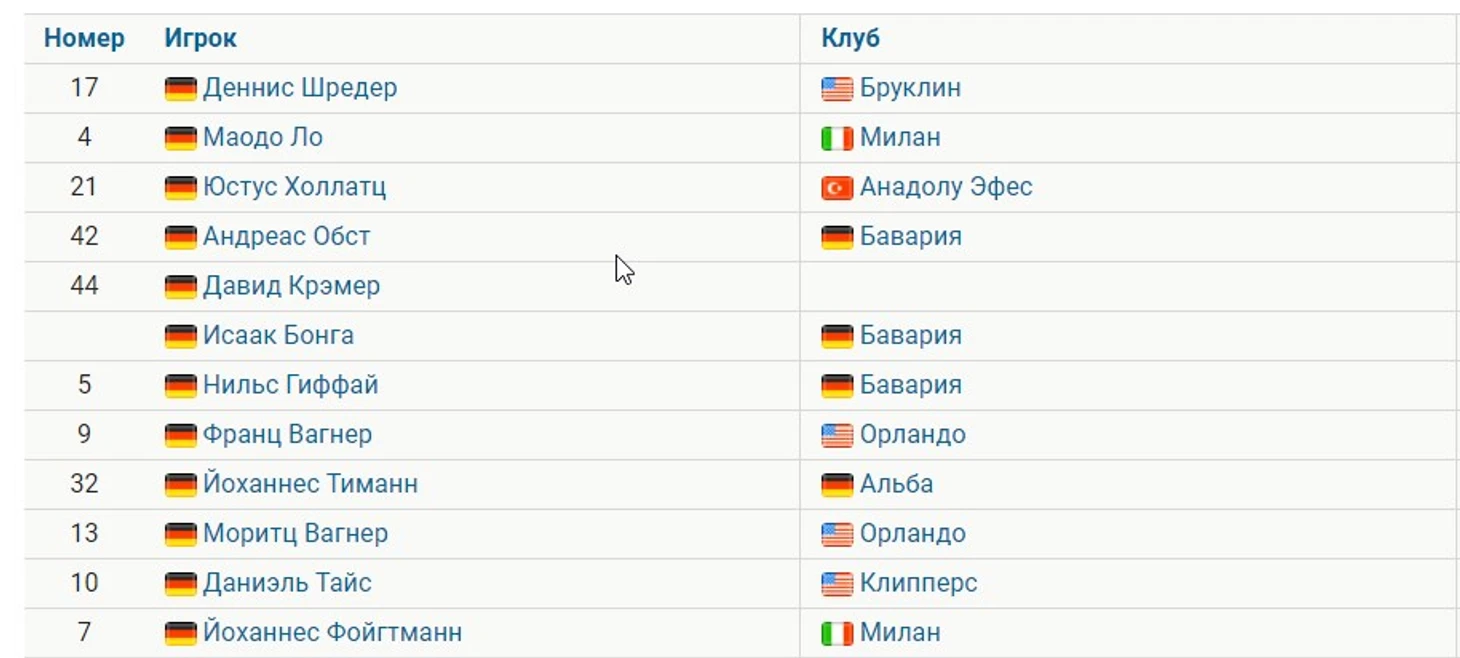This screenshot has height=658, width=1460.
Task: Open Мориц Вагнер player link
Action: (x=295, y=533)
